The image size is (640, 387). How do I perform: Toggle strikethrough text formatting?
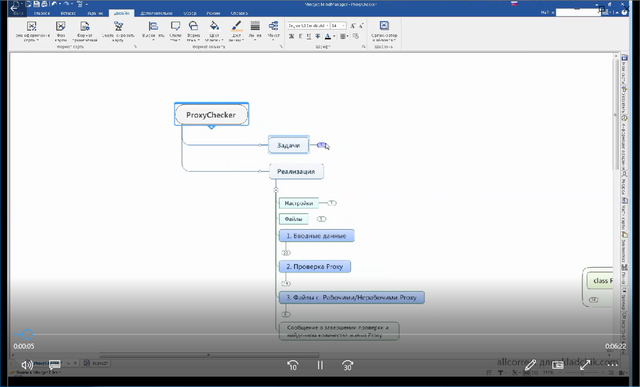point(318,36)
